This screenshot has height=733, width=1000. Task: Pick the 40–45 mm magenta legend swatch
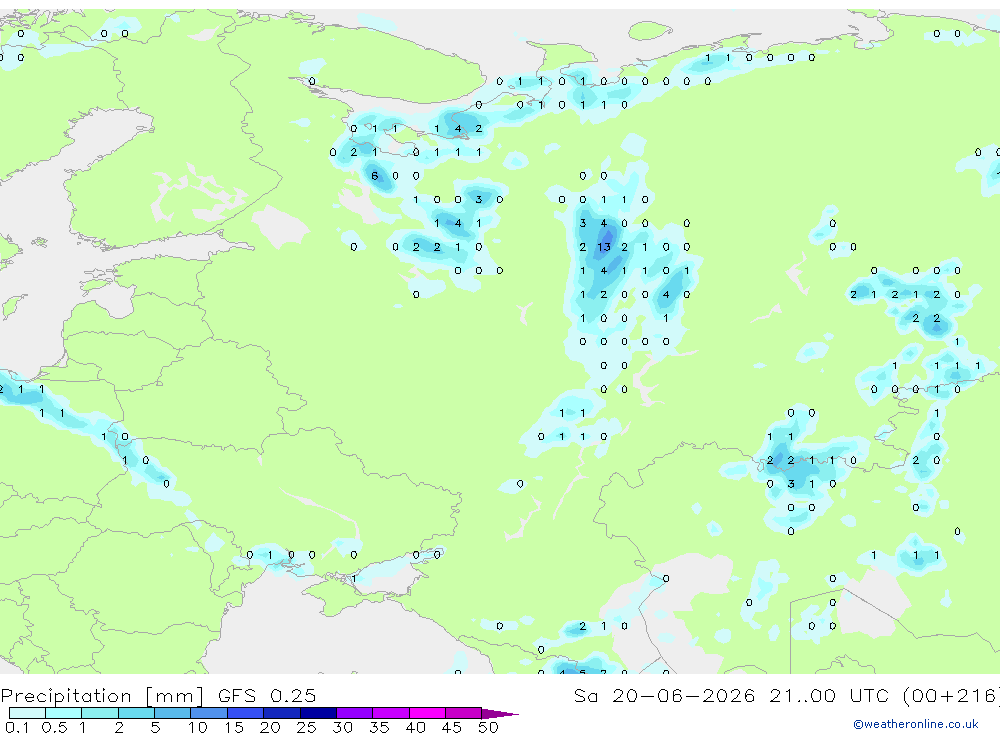pyautogui.click(x=427, y=713)
